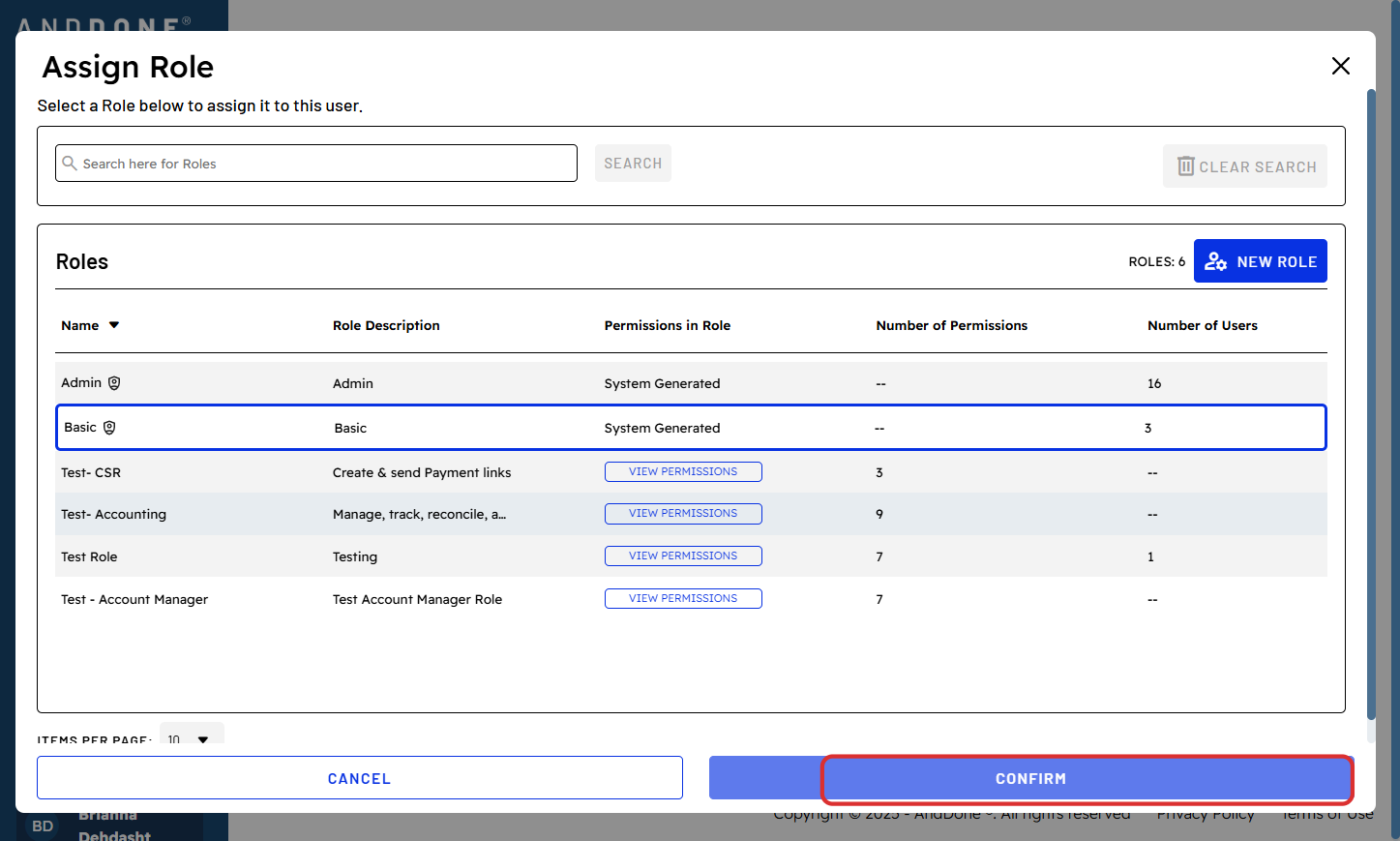Open the items per page dropdown
The width and height of the screenshot is (1400, 841).
tap(192, 736)
